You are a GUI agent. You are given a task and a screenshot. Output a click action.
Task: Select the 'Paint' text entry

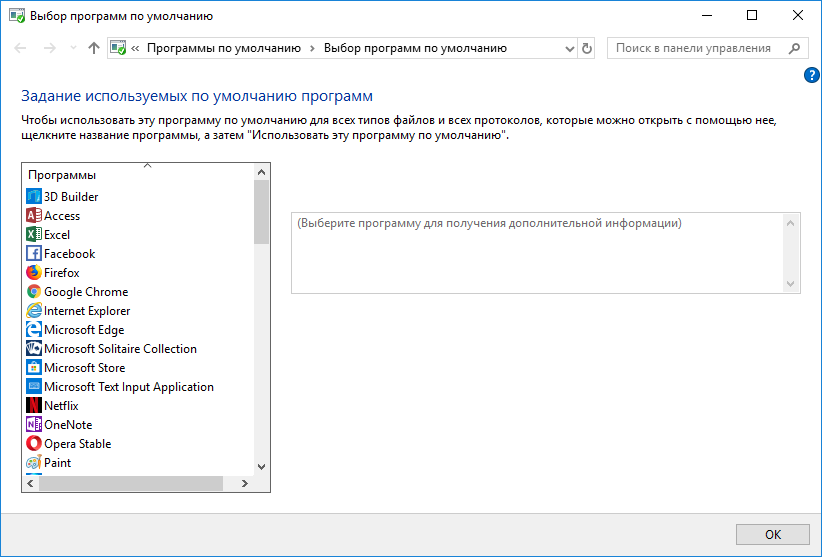[x=58, y=463]
